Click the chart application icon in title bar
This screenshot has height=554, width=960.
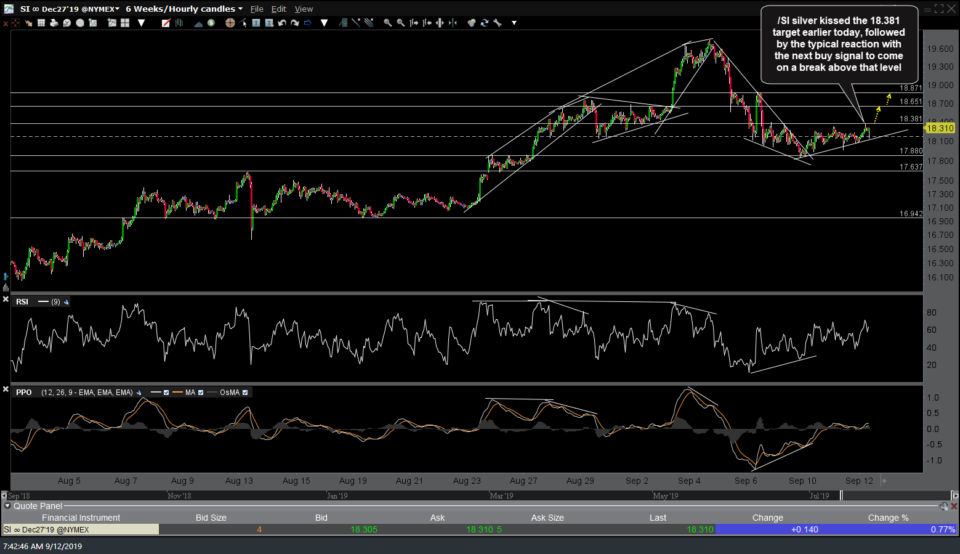pos(8,9)
